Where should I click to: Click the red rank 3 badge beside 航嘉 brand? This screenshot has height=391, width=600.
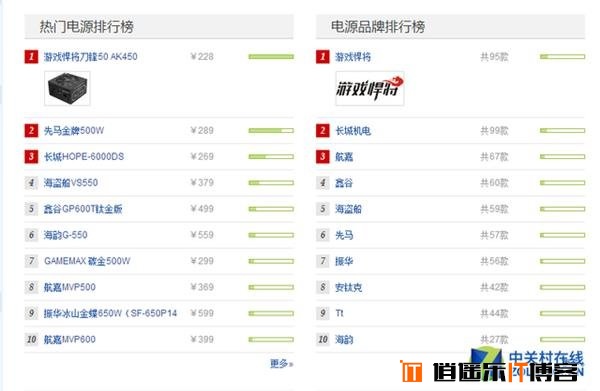[323, 157]
